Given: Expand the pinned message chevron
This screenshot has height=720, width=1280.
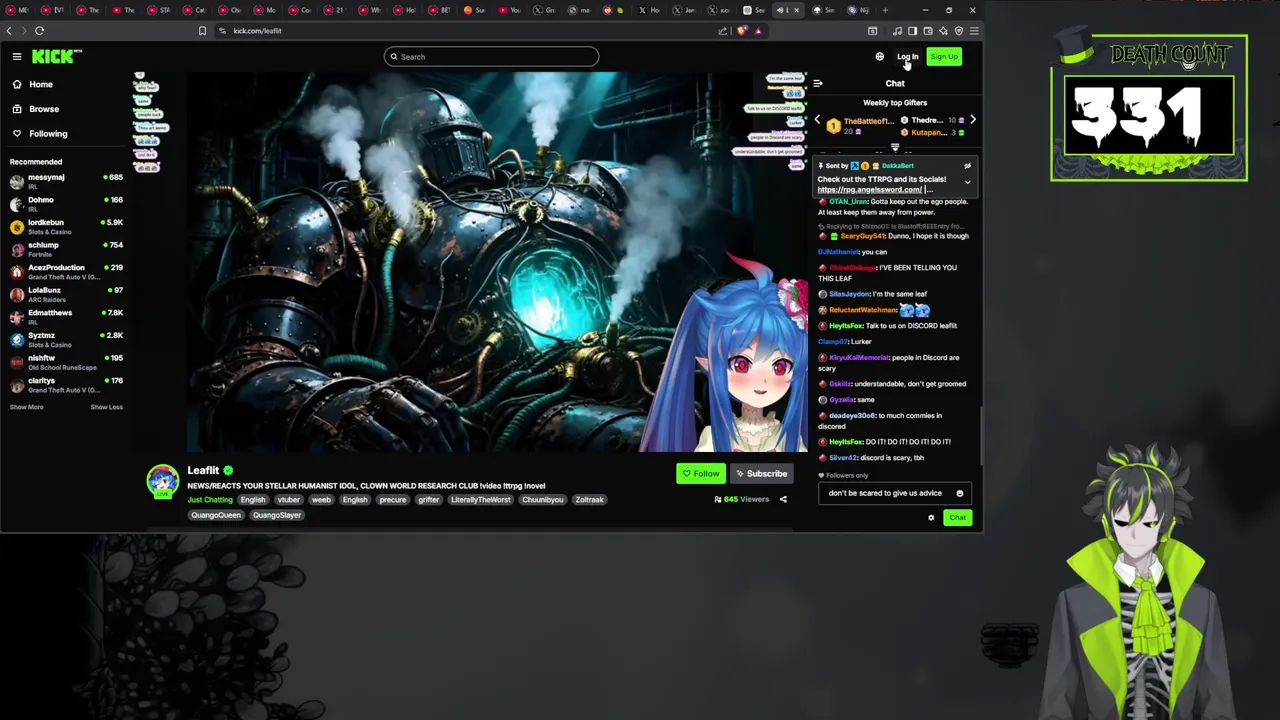Looking at the screenshot, I should click(967, 183).
